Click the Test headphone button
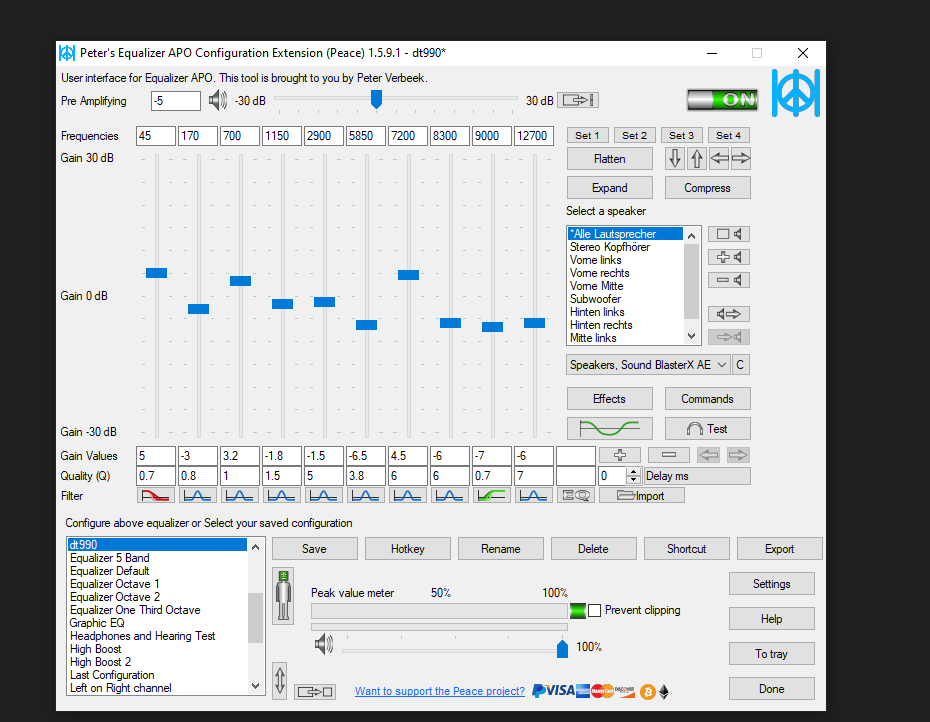 (708, 428)
